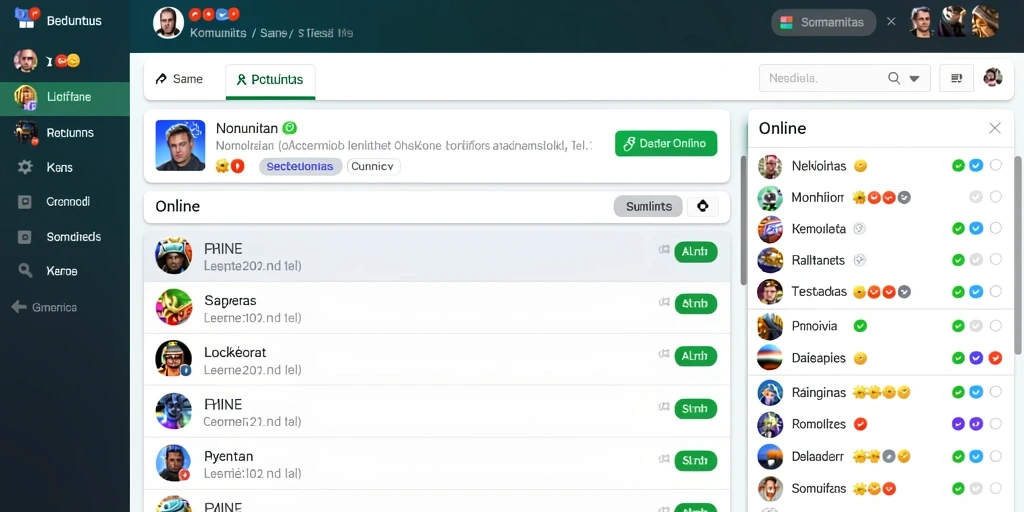Click the Online panel vertical scrollbar
This screenshot has height=512, width=1024.
point(1017,255)
